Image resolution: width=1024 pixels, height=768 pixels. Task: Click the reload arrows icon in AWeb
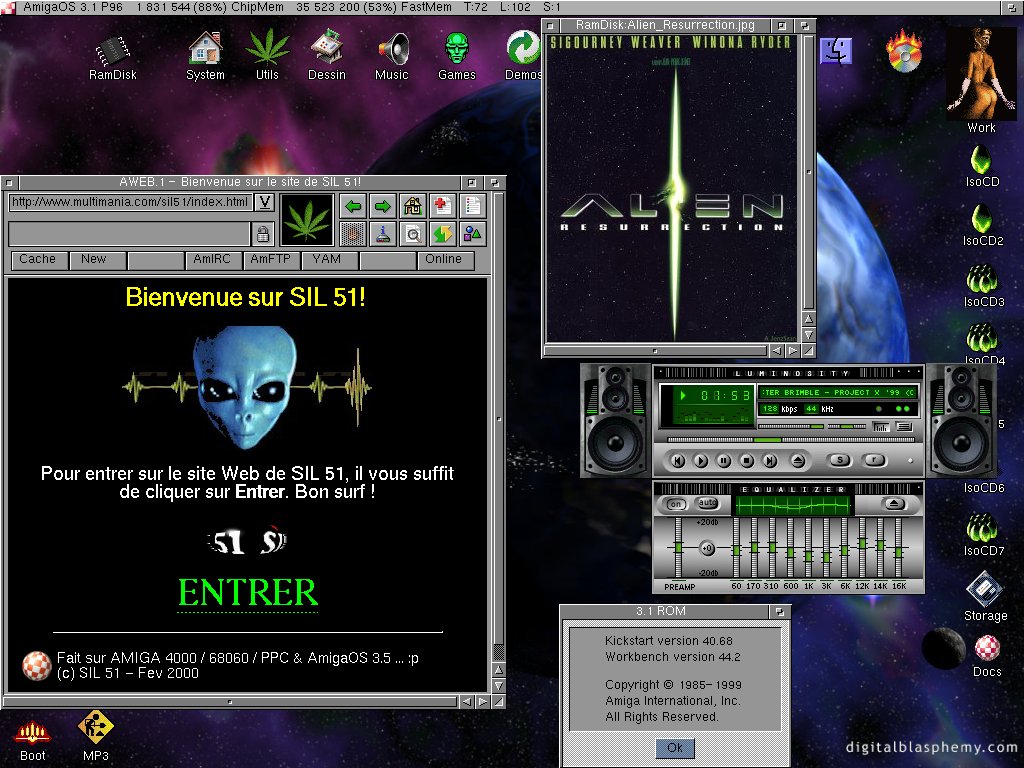[442, 235]
